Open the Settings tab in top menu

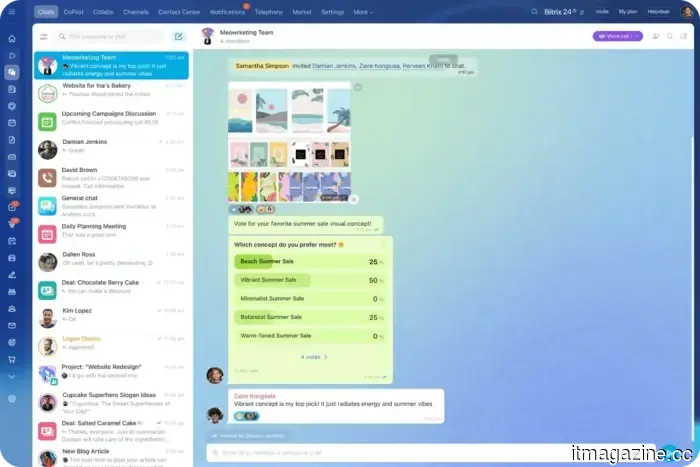pyautogui.click(x=333, y=12)
